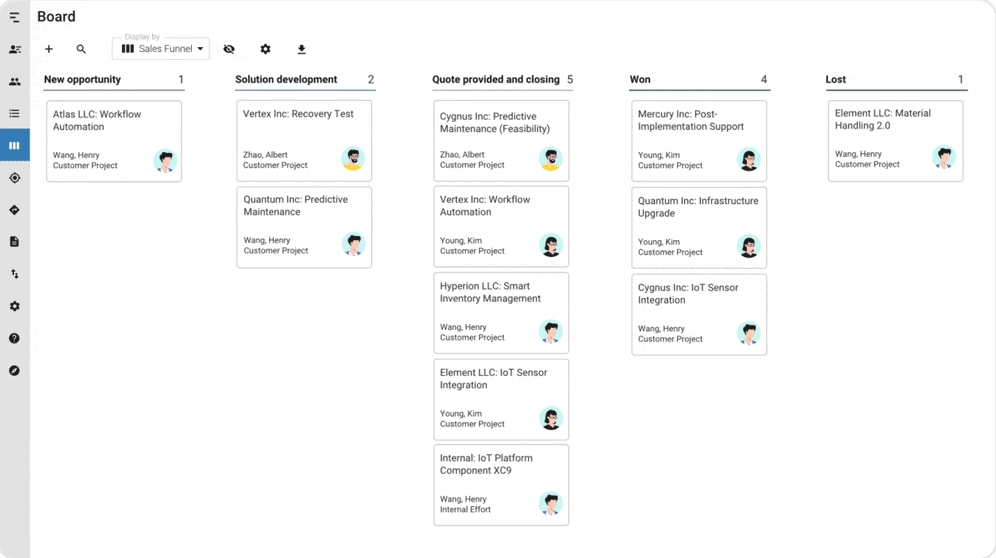The height and width of the screenshot is (558, 996).
Task: Open board settings gear in toolbar
Action: click(x=266, y=49)
